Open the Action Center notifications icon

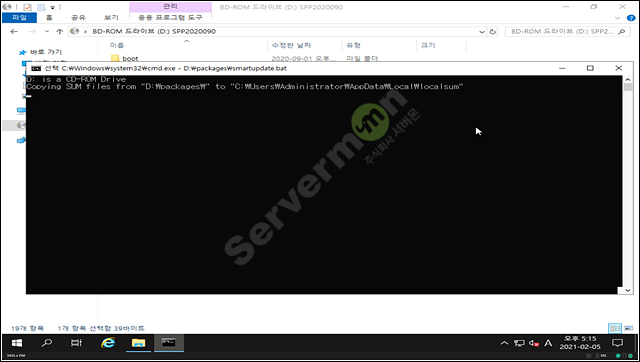618,343
